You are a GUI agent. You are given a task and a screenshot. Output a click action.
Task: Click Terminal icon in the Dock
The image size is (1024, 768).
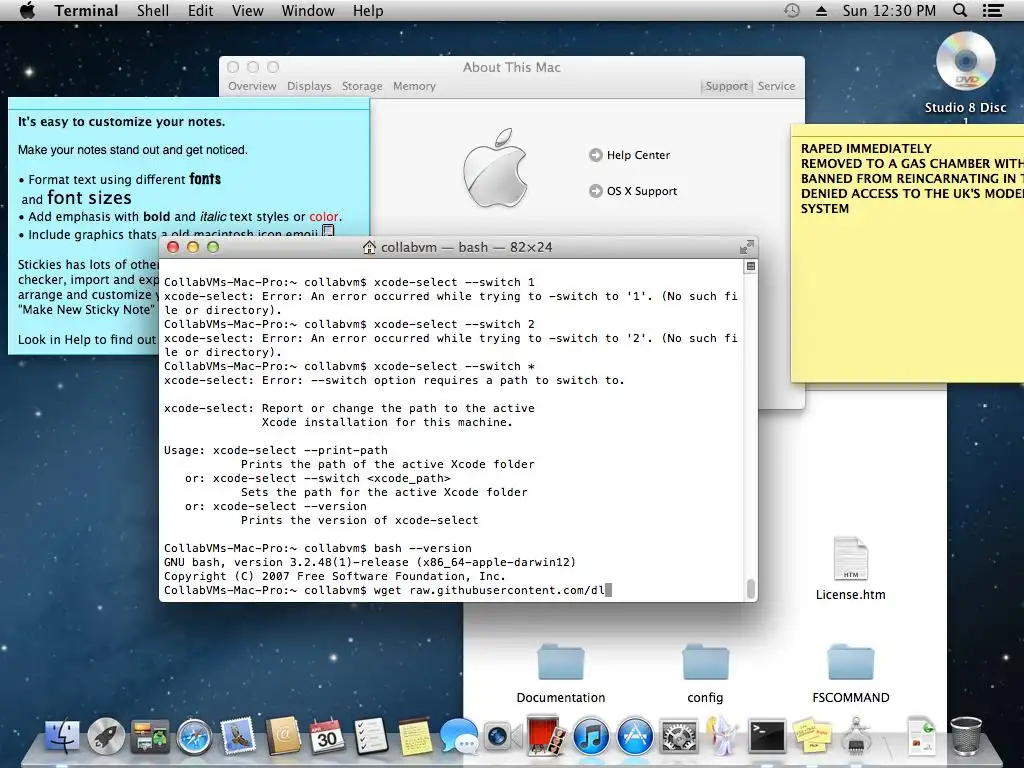click(767, 737)
